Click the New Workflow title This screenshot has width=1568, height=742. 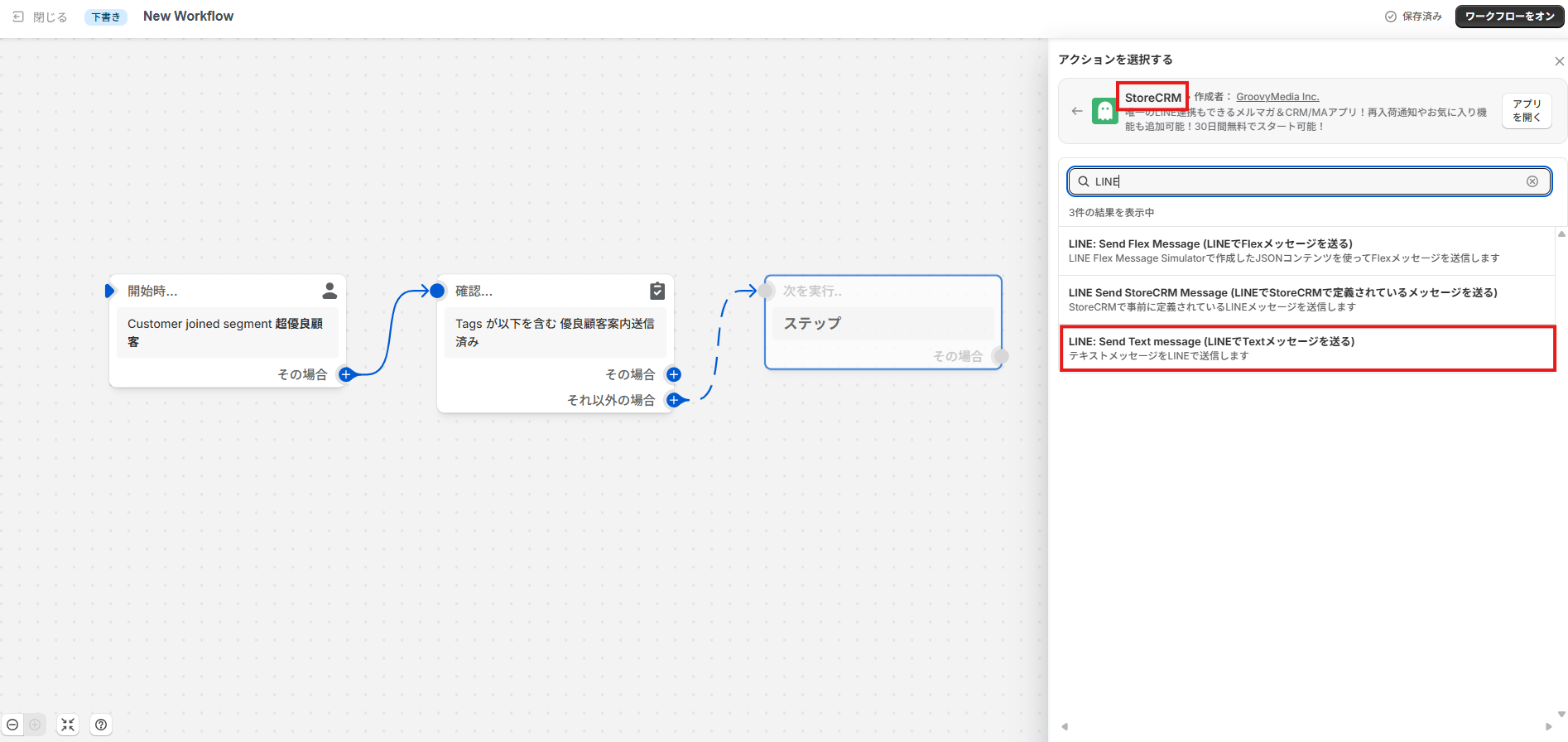[x=188, y=16]
